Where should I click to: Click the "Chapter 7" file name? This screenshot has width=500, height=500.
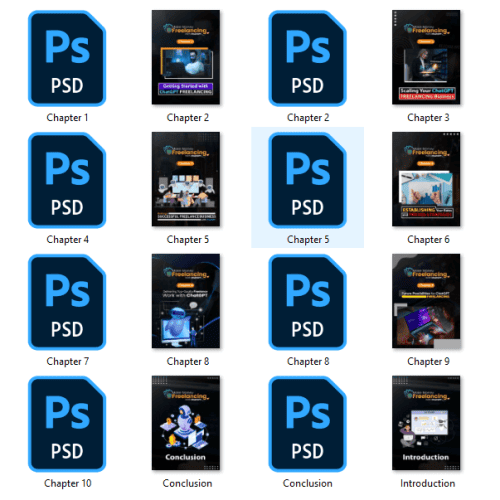coord(67,362)
